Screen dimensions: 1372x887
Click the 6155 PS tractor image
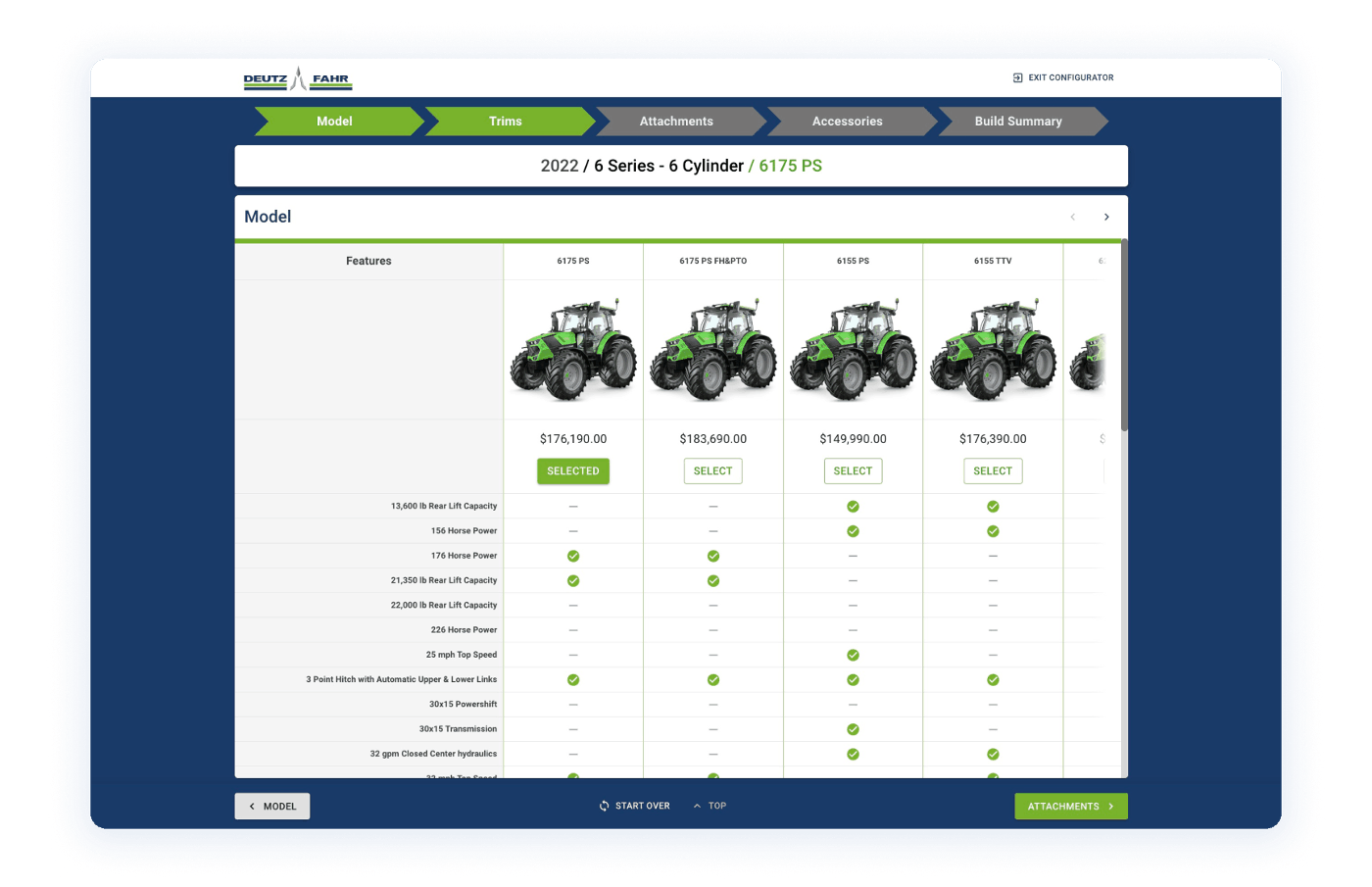853,350
